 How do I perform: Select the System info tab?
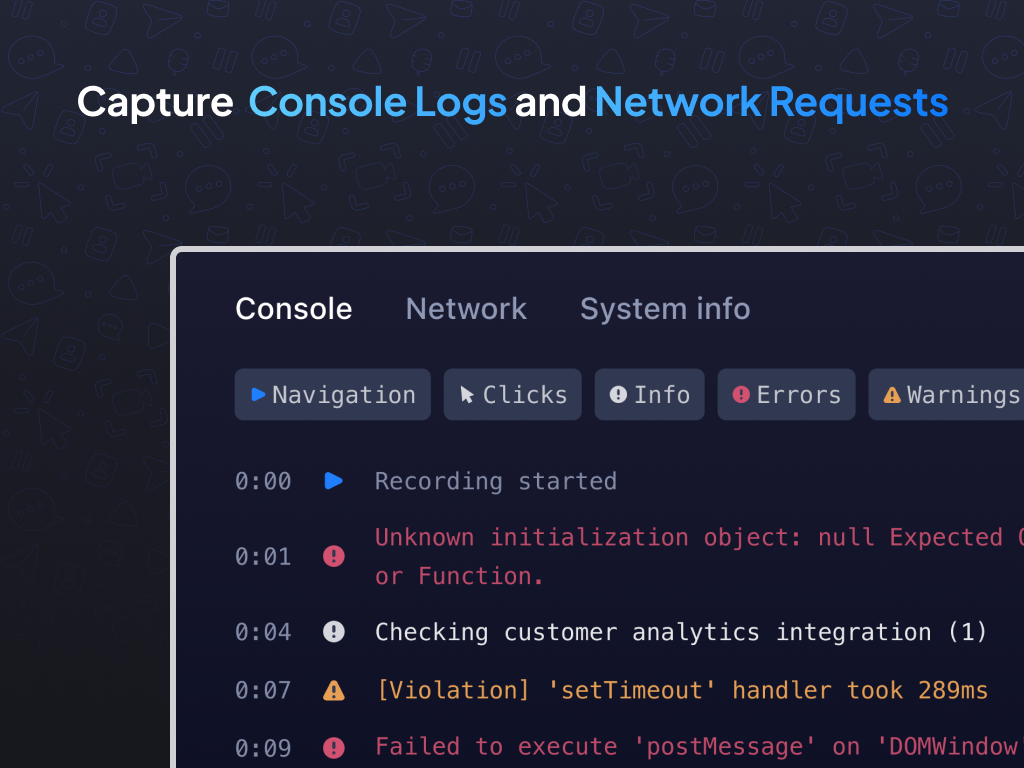point(665,309)
